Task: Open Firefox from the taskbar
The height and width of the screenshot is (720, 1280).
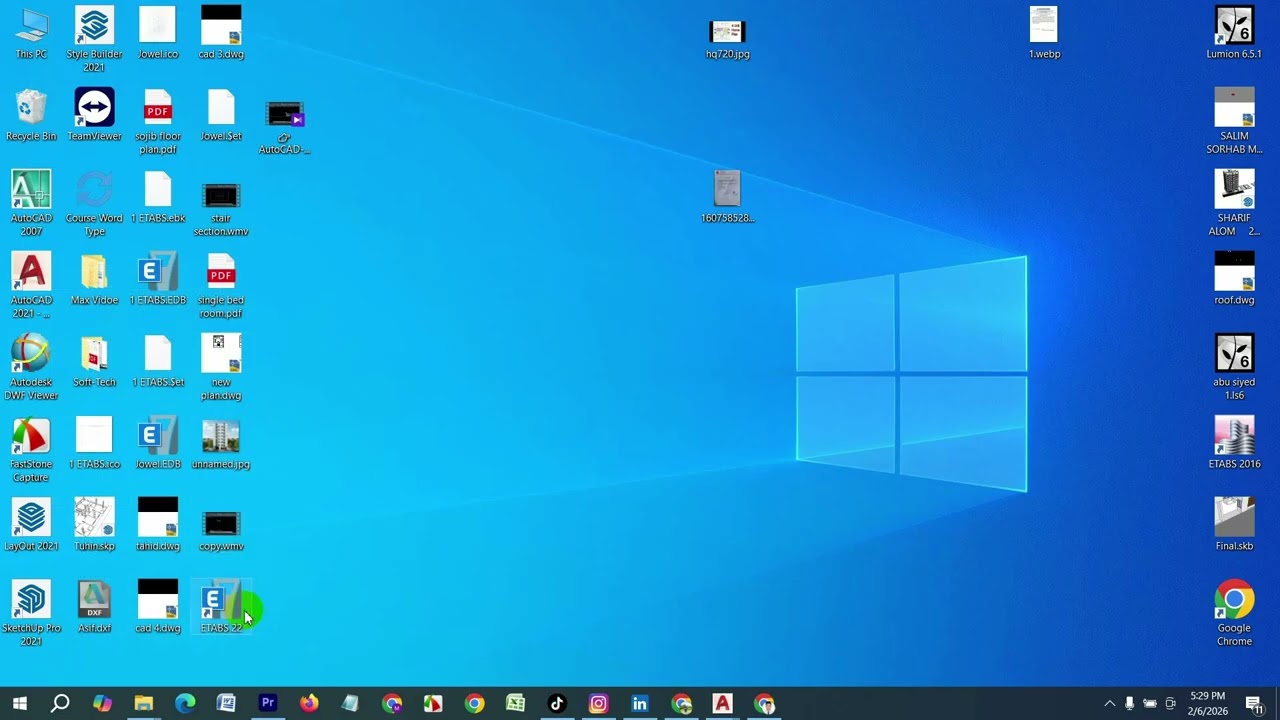Action: (x=309, y=704)
